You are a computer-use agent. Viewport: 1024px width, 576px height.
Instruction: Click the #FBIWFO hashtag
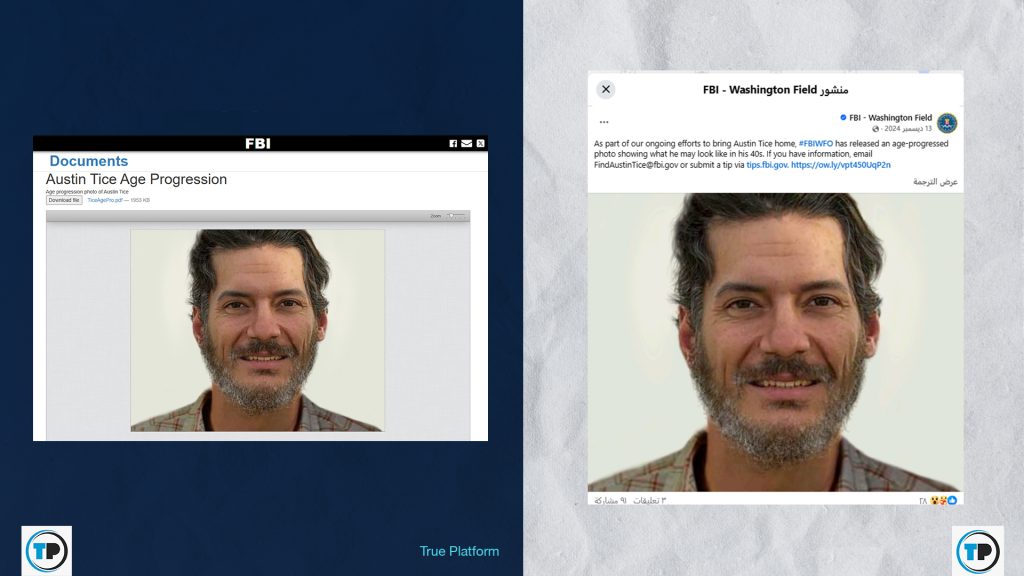click(816, 144)
